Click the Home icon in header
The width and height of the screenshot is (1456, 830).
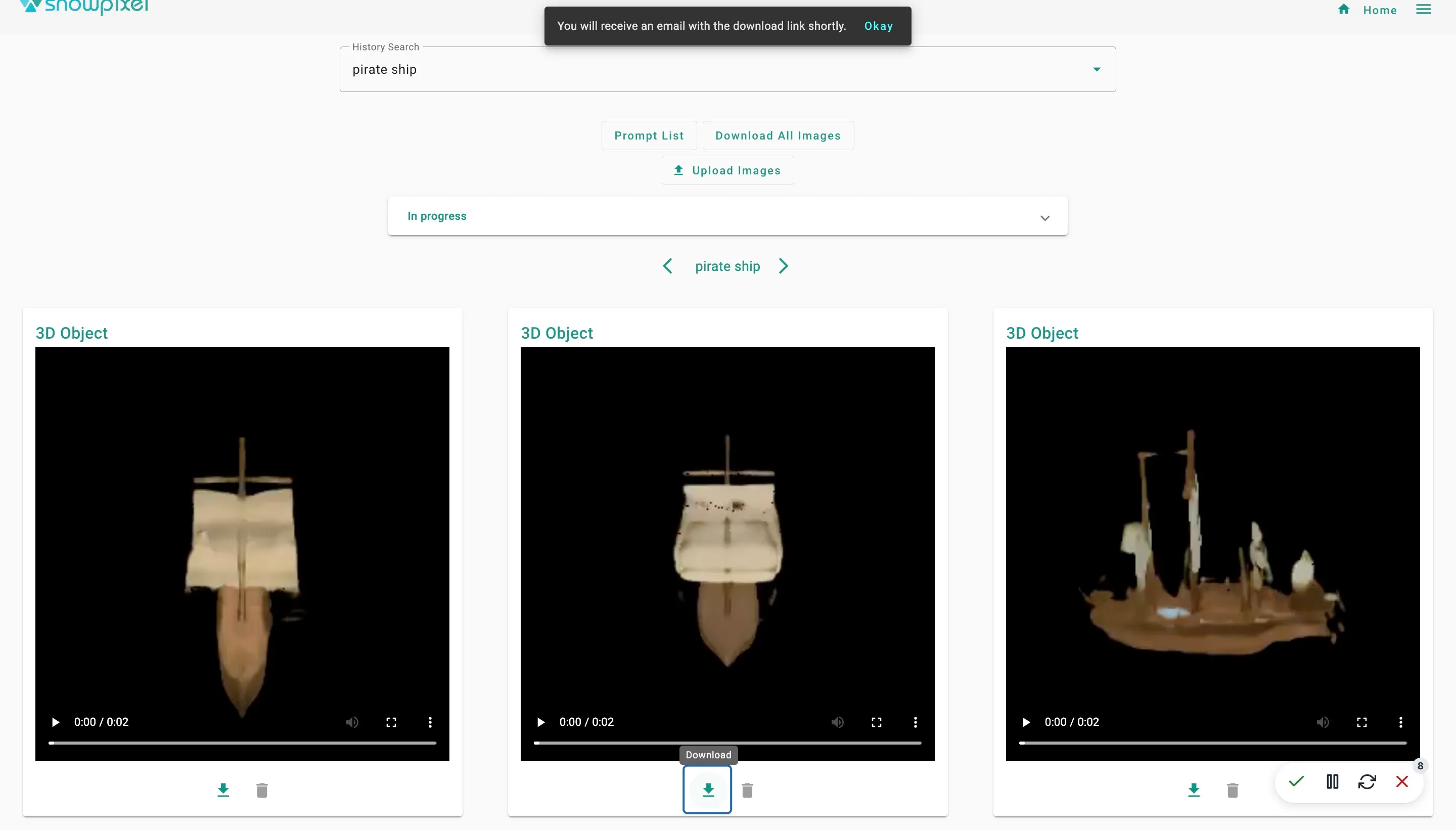point(1344,9)
